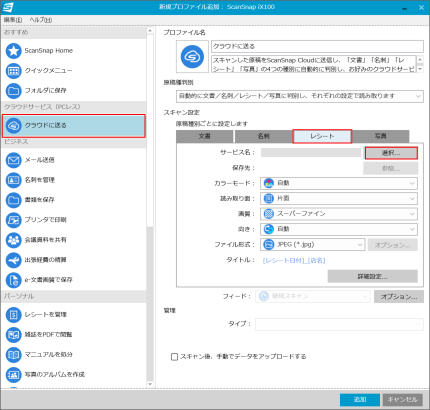
Task: Click the title link レシート日付_店名
Action: (294, 261)
